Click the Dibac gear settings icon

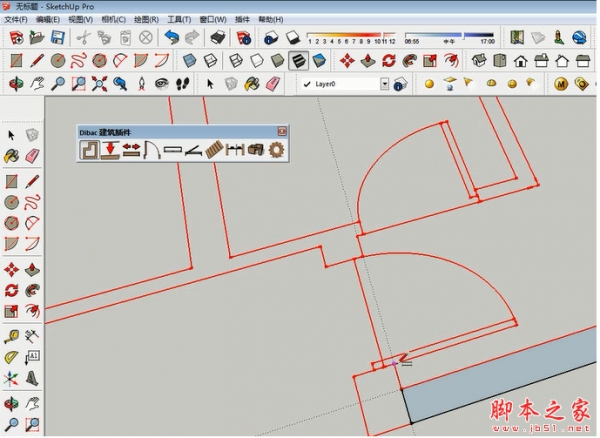click(x=276, y=150)
